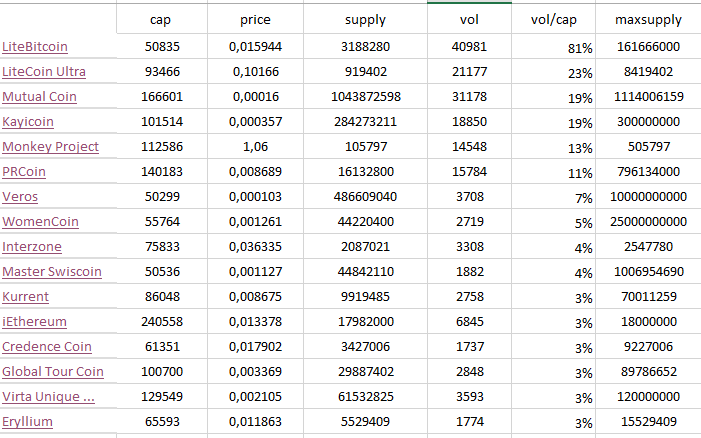Click the PRCoin hyperlink
This screenshot has width=701, height=438.
pyautogui.click(x=24, y=172)
